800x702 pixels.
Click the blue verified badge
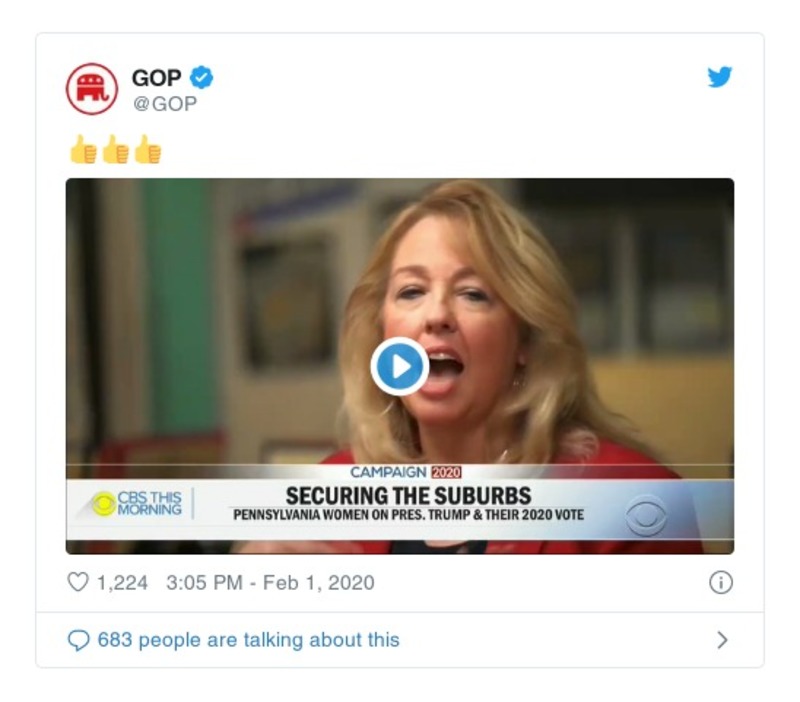(x=202, y=78)
